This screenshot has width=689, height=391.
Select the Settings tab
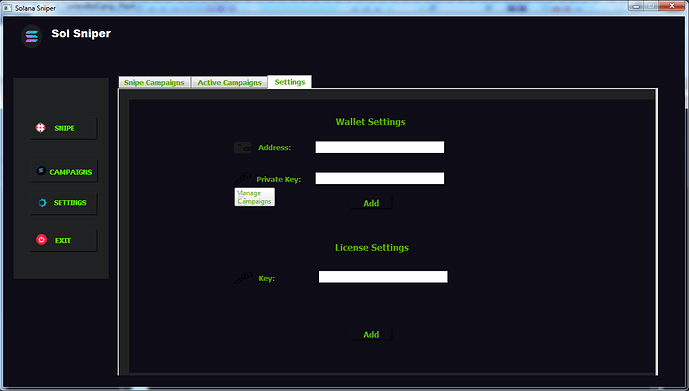290,82
